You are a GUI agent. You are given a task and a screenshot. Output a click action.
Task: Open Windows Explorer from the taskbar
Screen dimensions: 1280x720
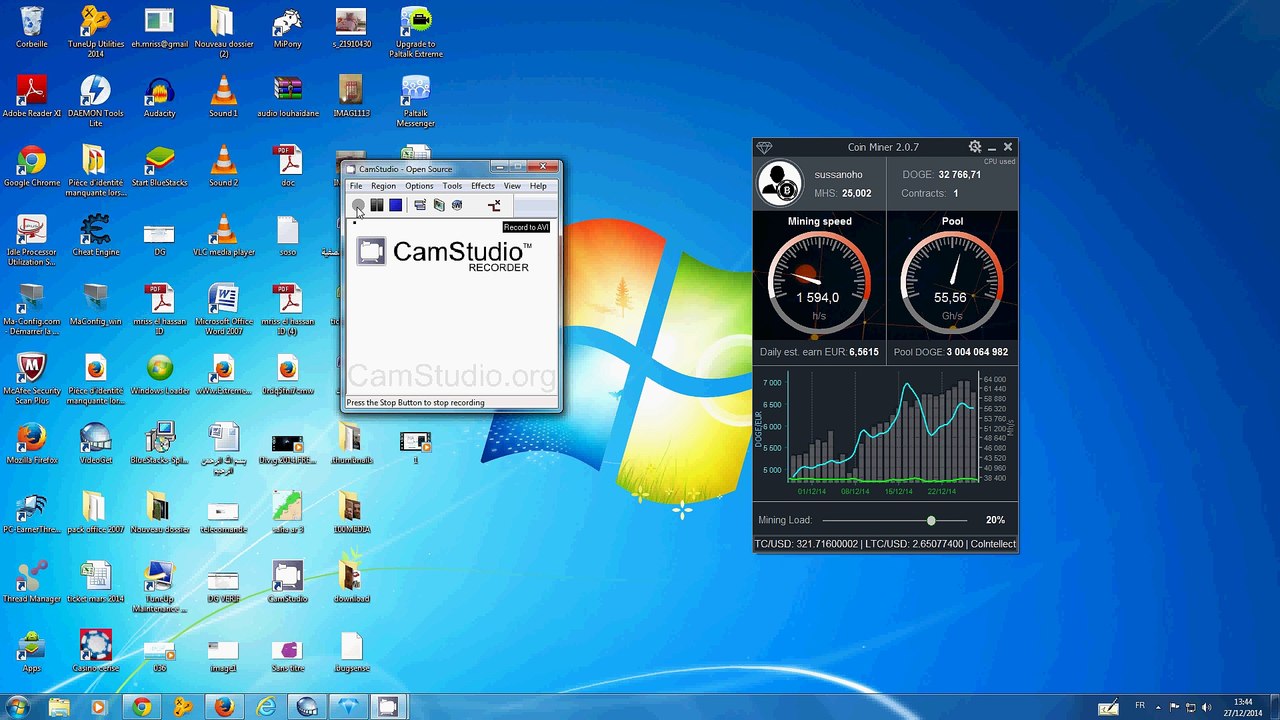tap(59, 707)
